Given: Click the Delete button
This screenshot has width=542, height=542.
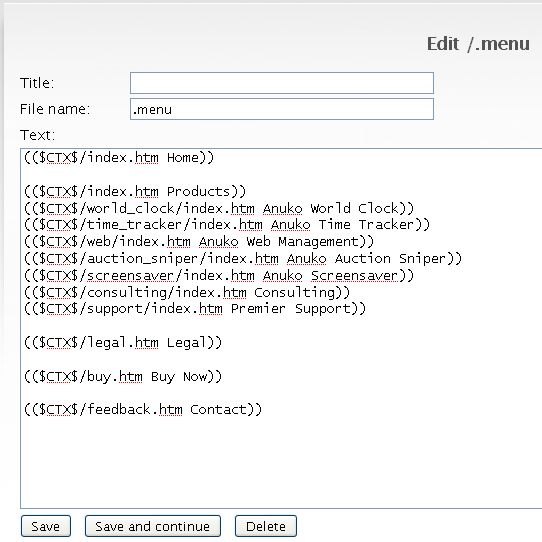Looking at the screenshot, I should point(265,526).
